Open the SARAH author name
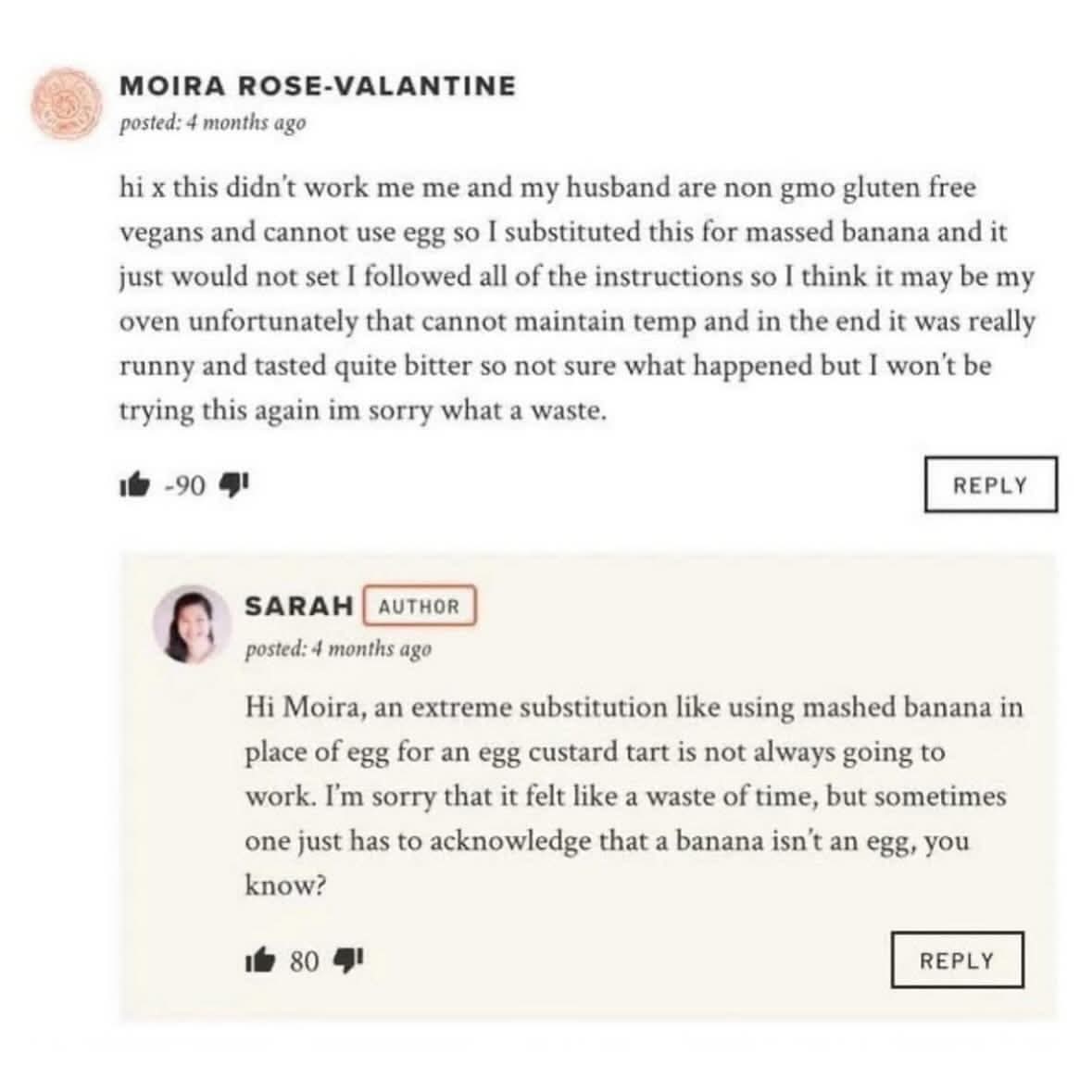1092x1092 pixels. (298, 606)
